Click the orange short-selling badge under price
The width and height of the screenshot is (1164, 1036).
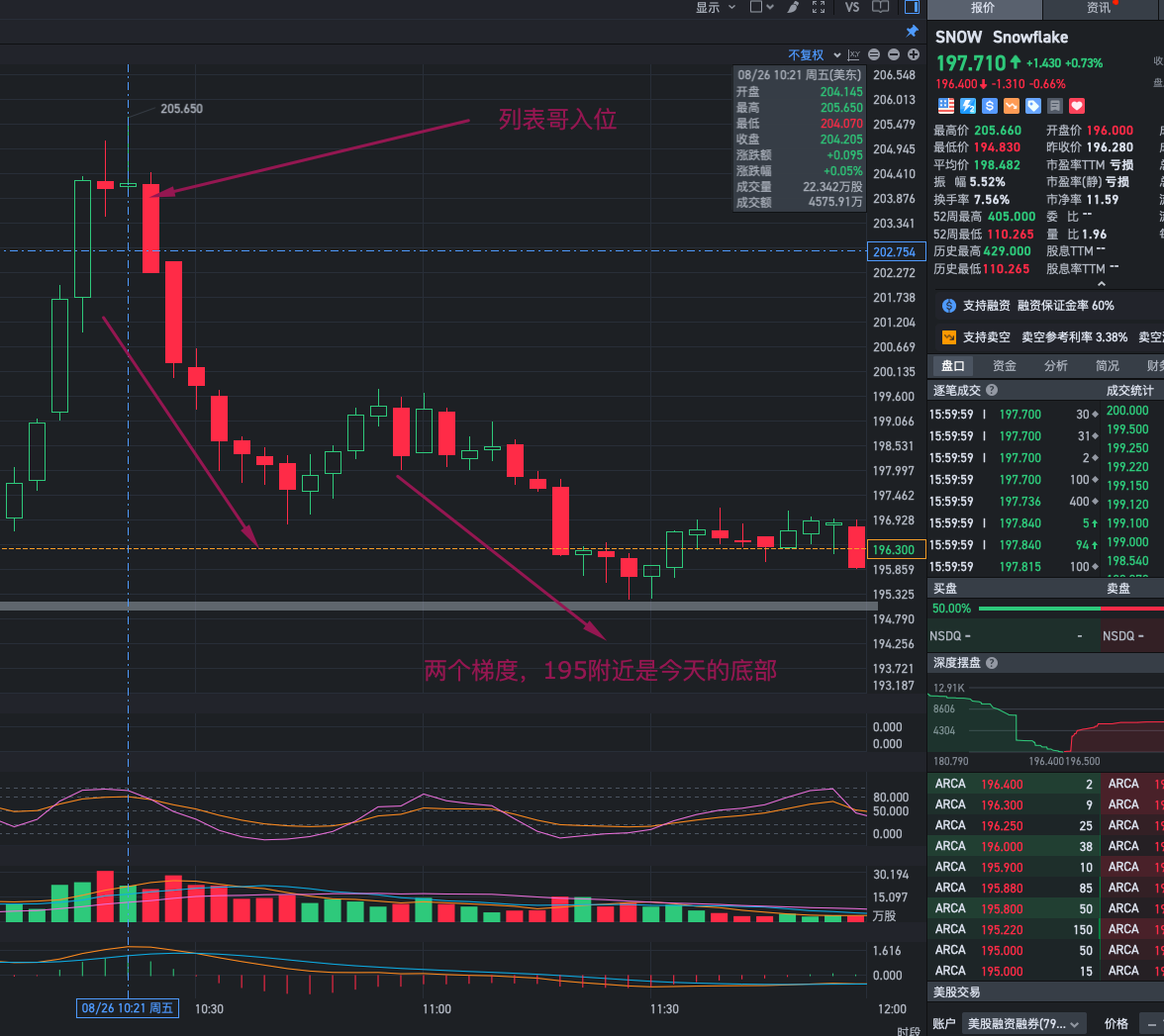(x=1012, y=106)
